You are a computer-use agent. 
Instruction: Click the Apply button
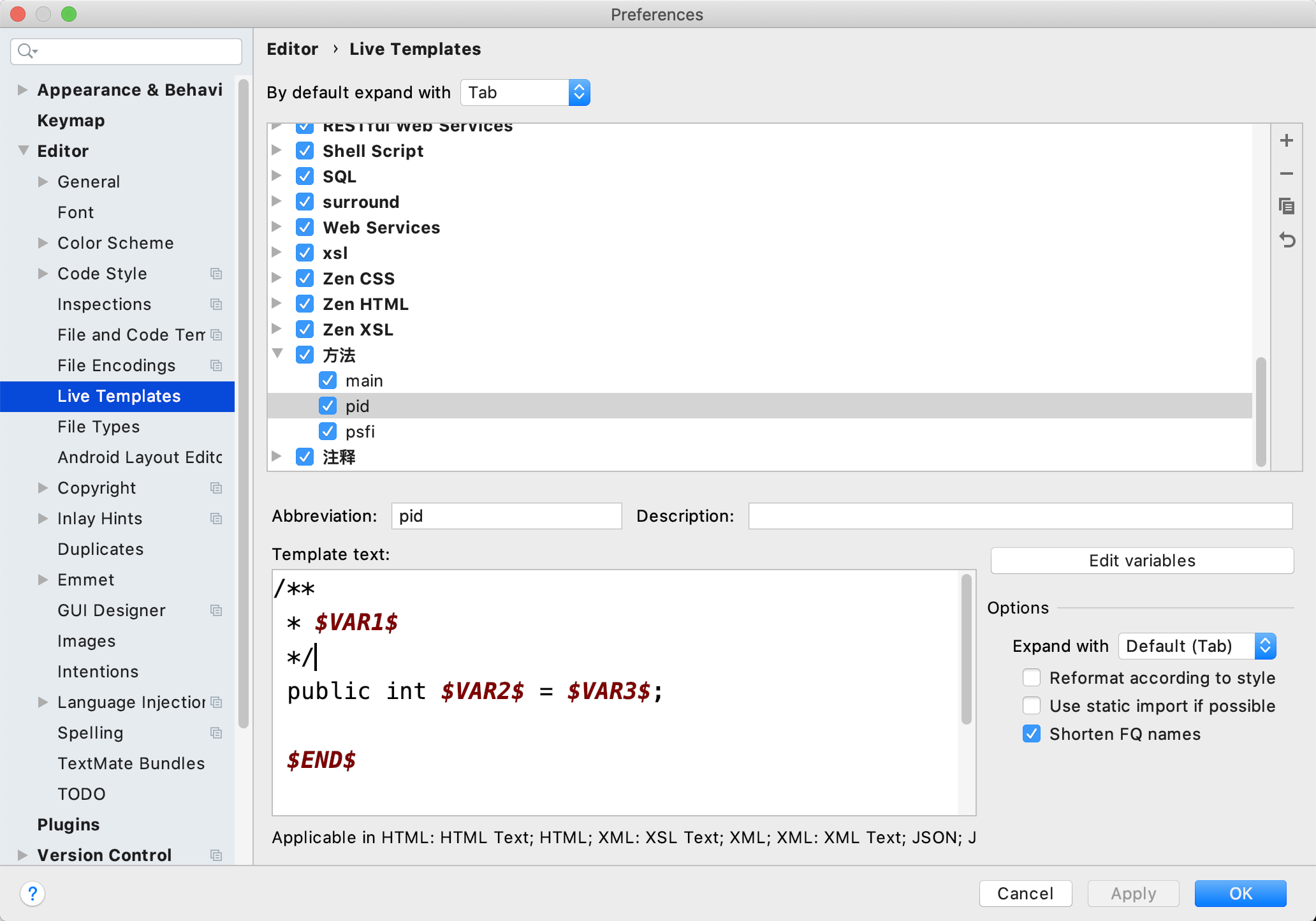coord(1133,894)
